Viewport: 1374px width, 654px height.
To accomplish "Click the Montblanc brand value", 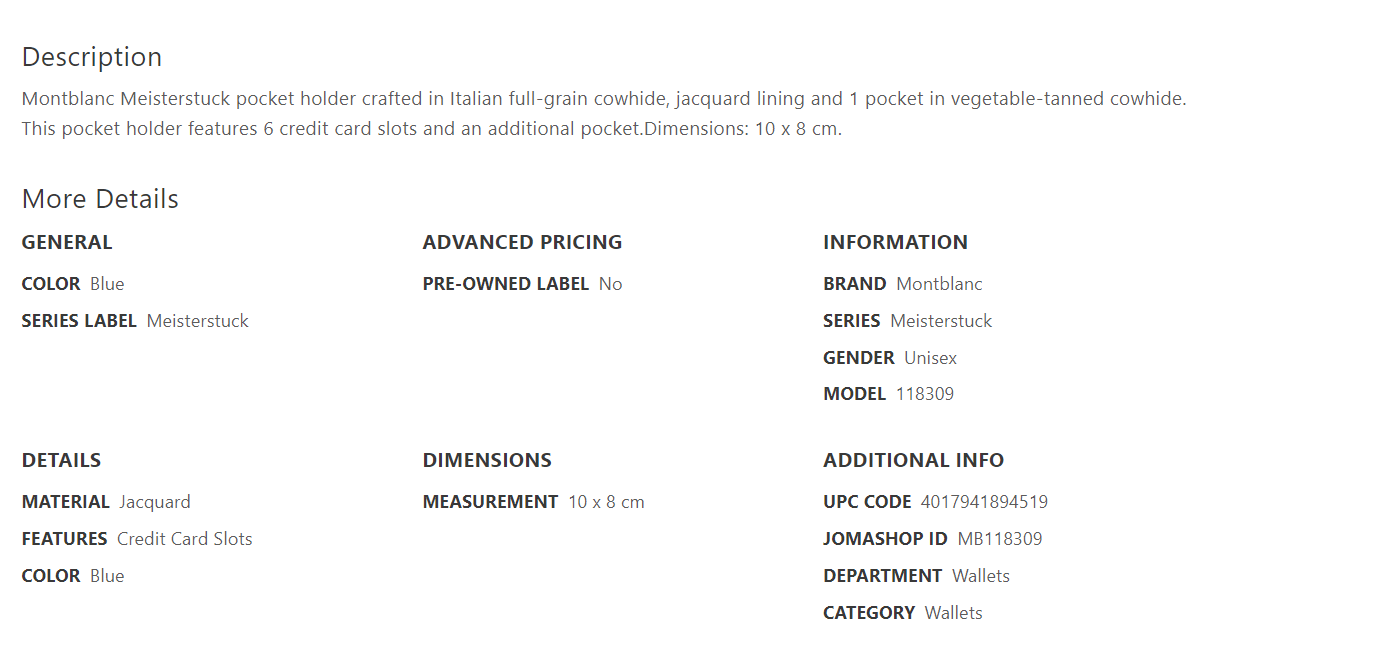I will tap(939, 284).
